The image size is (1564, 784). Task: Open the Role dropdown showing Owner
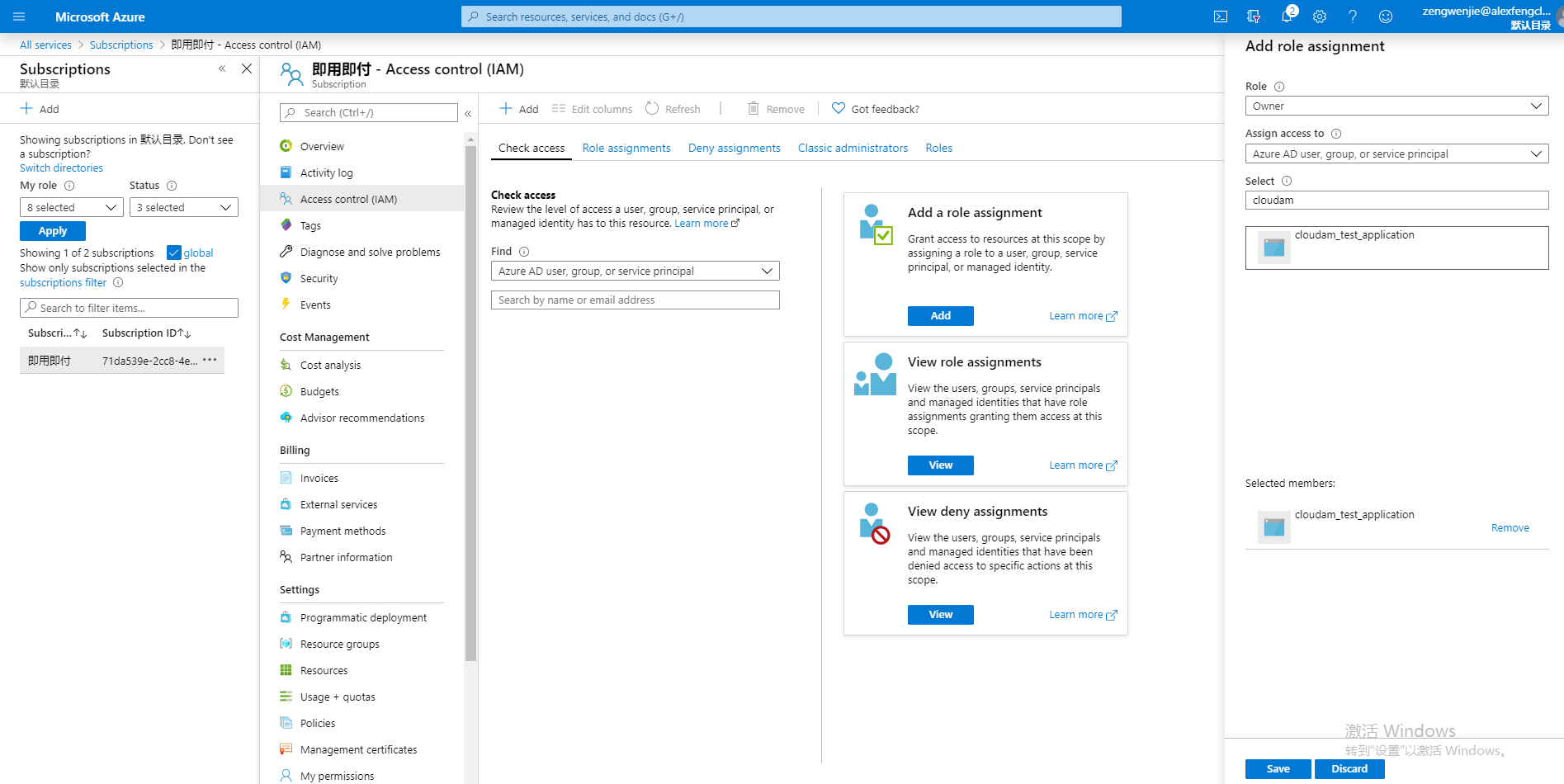[1396, 106]
